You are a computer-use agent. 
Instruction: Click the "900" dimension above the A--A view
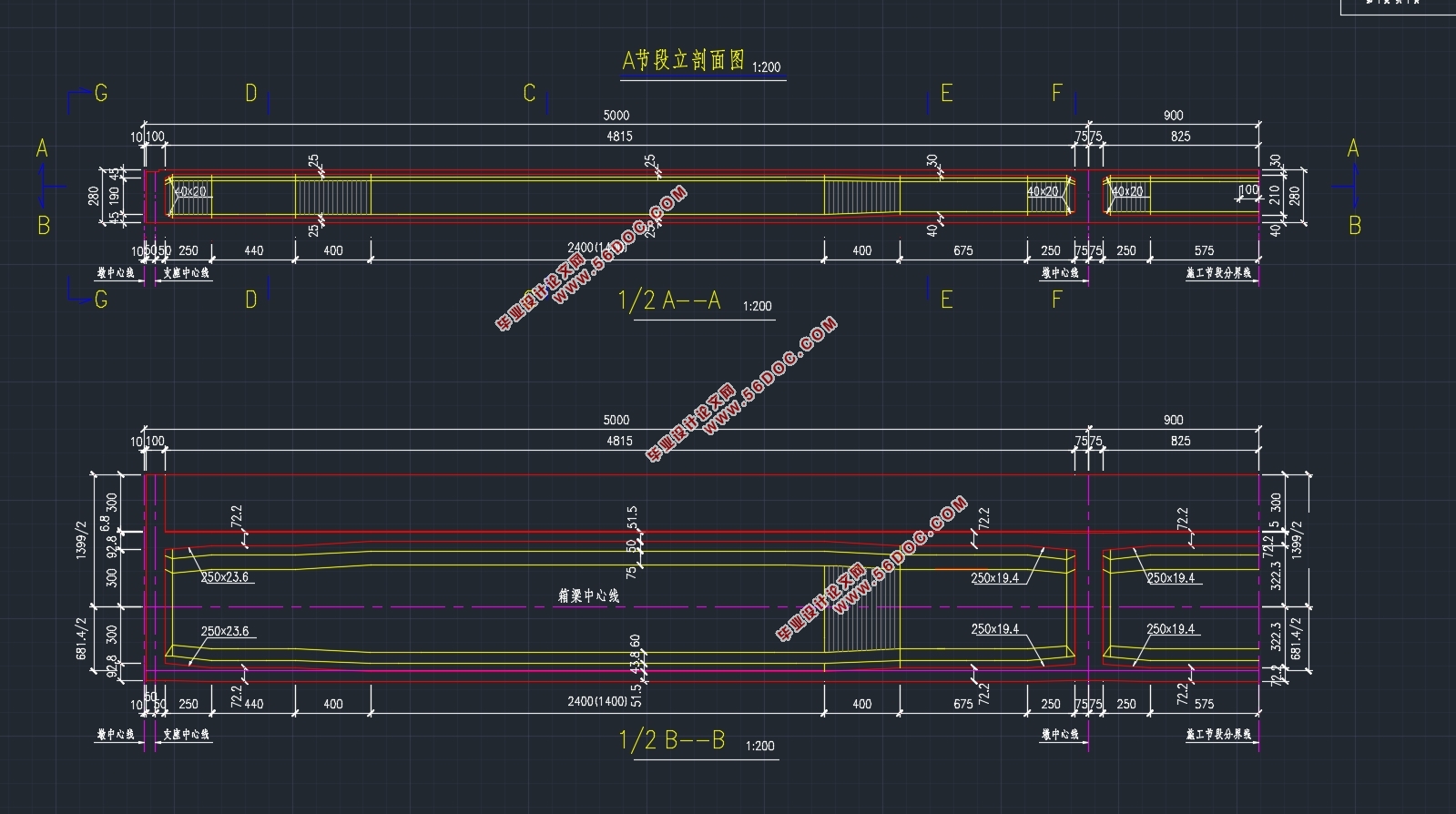click(1174, 115)
